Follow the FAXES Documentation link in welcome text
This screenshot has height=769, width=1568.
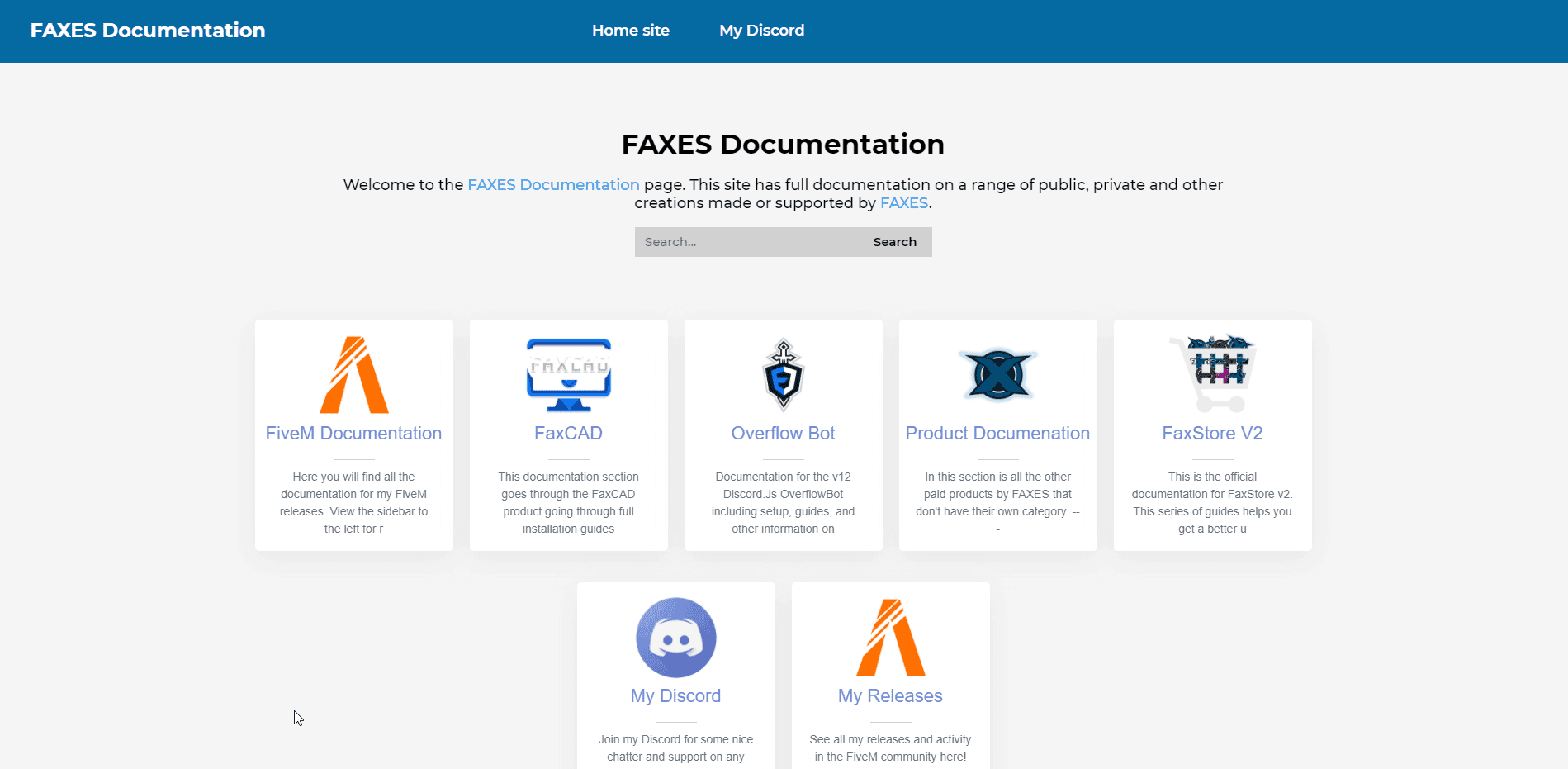pos(553,185)
